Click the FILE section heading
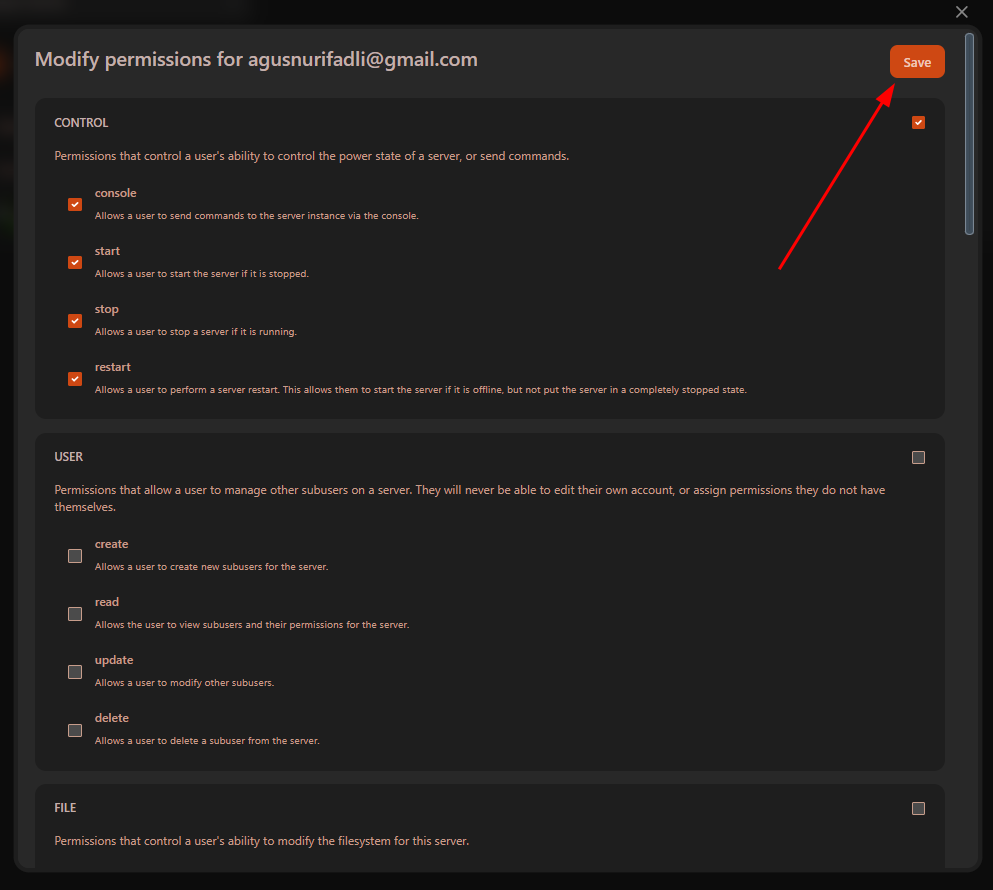993x890 pixels. 65,808
